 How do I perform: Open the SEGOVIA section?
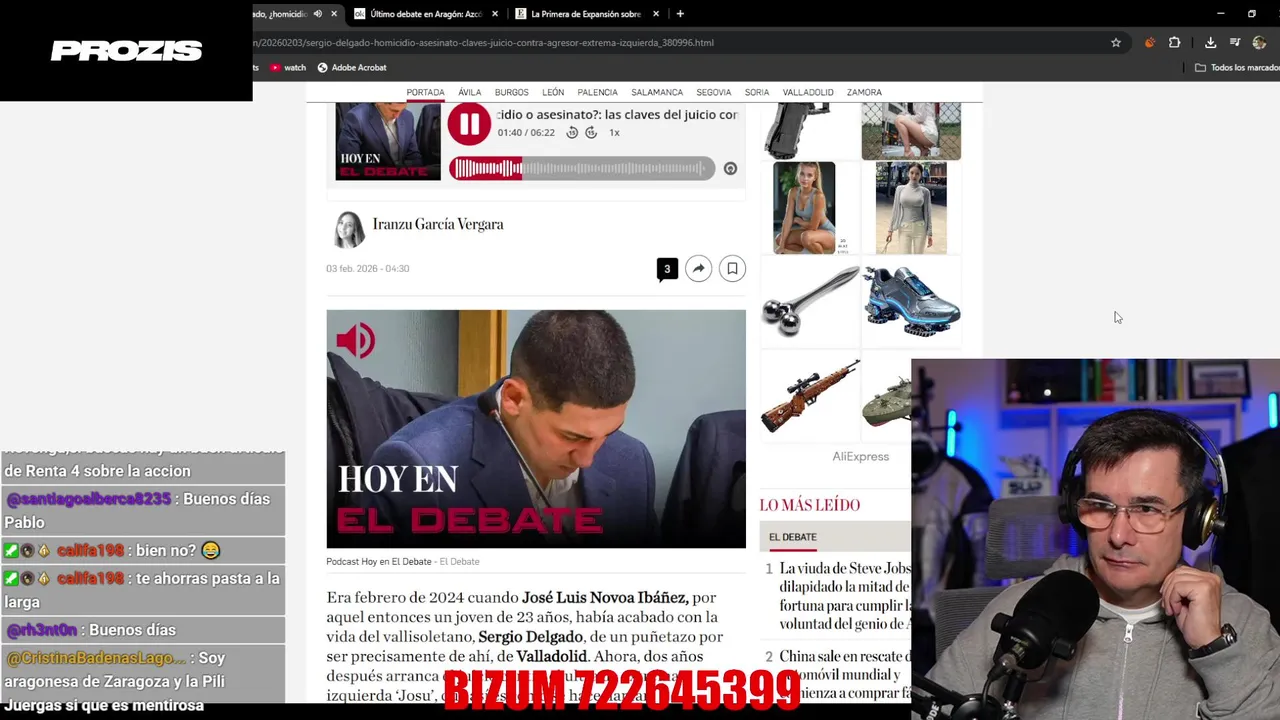(x=714, y=92)
